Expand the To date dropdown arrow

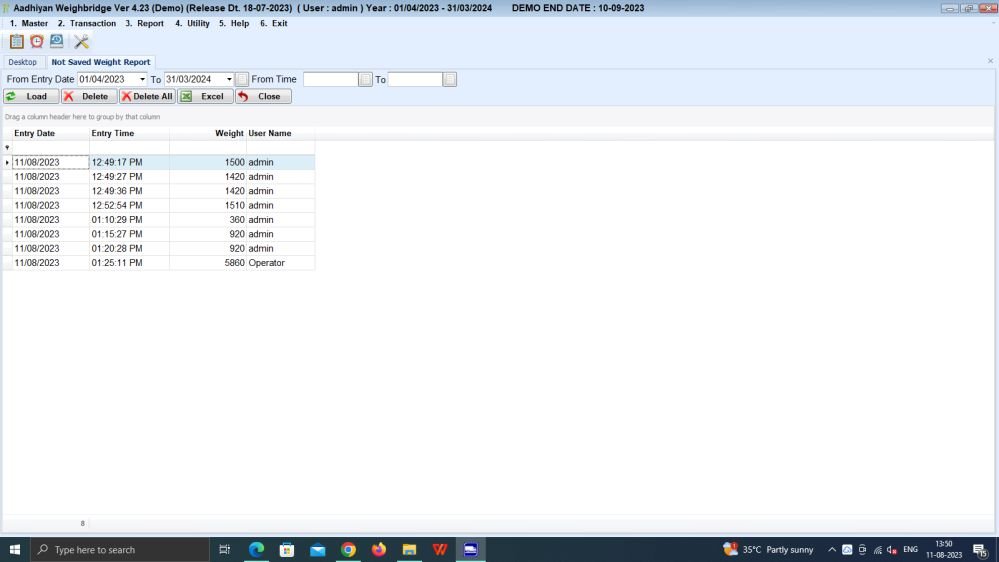coord(229,79)
